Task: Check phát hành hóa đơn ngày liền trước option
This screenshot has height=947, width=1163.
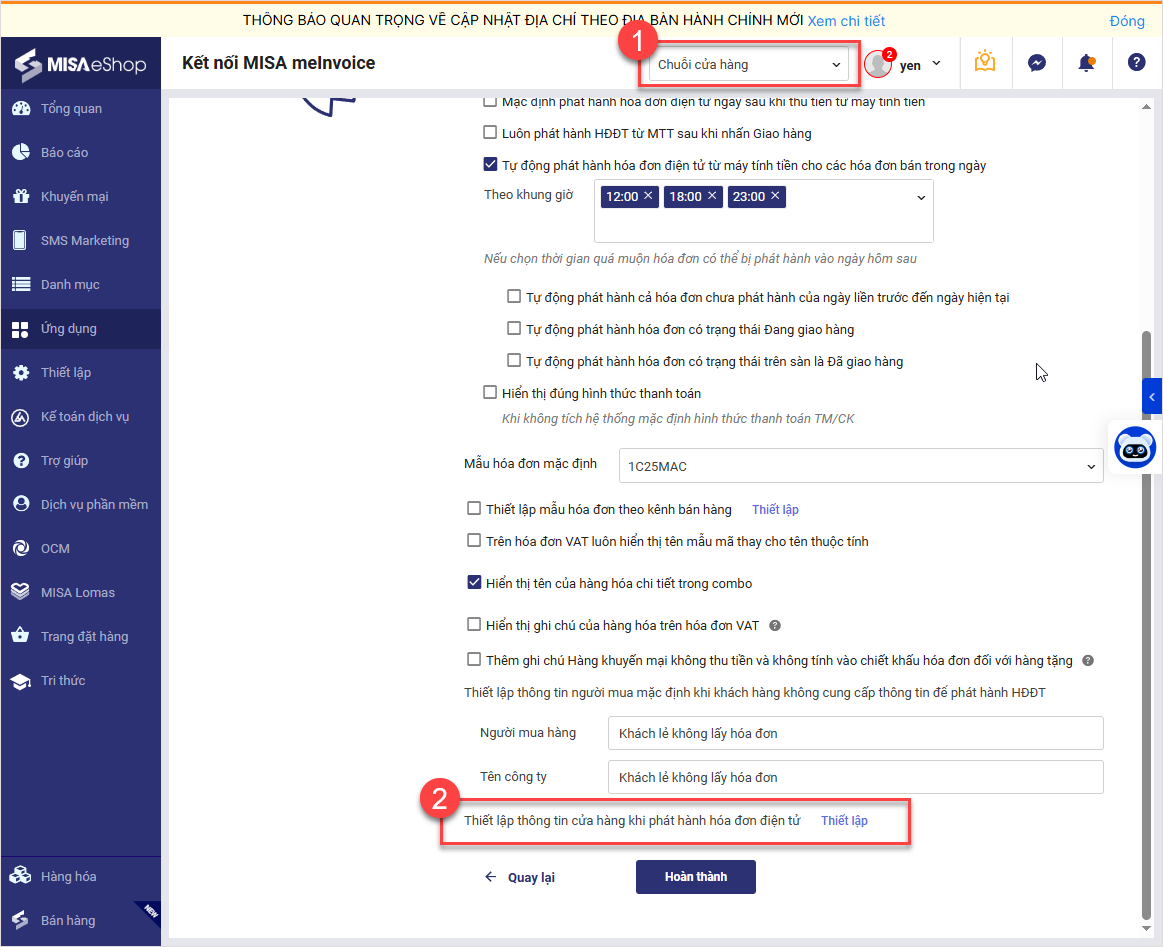Action: [514, 297]
